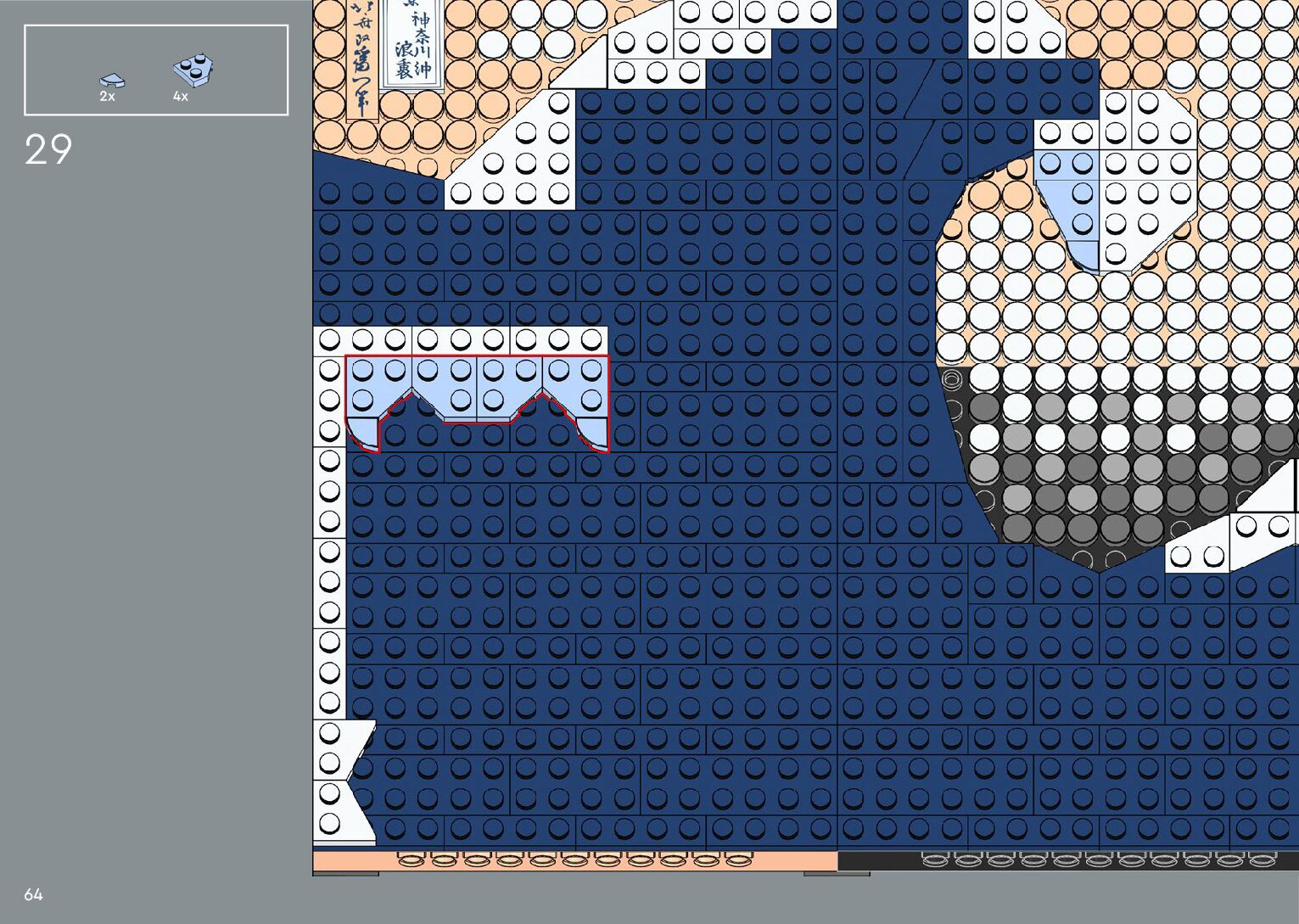The width and height of the screenshot is (1299, 924).
Task: Click the "4x" quantity label
Action: 180,97
